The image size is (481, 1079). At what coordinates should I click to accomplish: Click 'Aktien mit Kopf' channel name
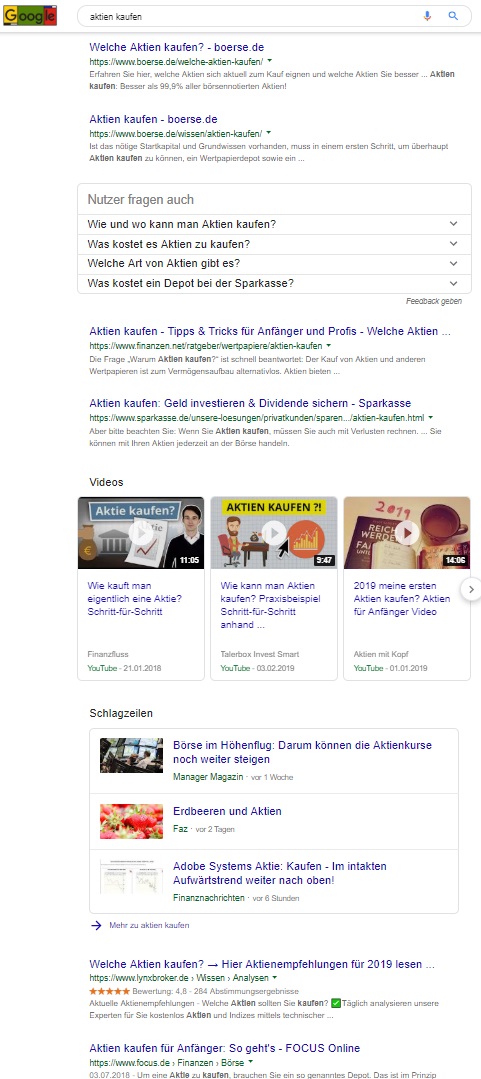(x=380, y=654)
